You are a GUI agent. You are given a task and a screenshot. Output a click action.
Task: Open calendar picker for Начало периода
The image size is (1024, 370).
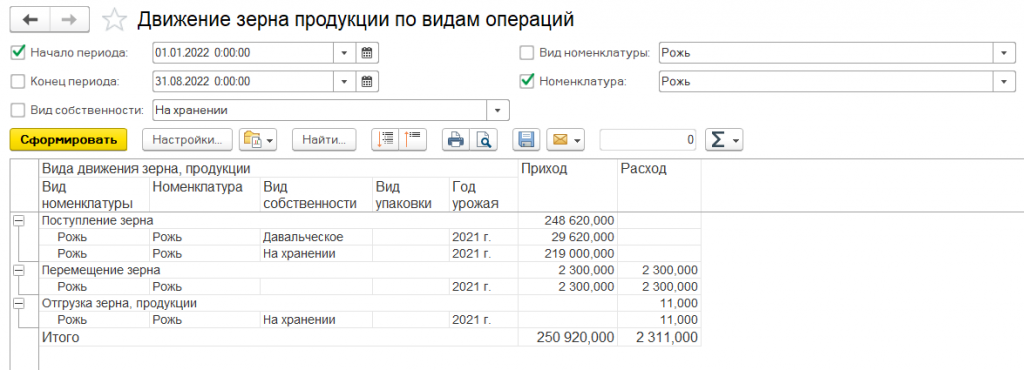pos(367,52)
